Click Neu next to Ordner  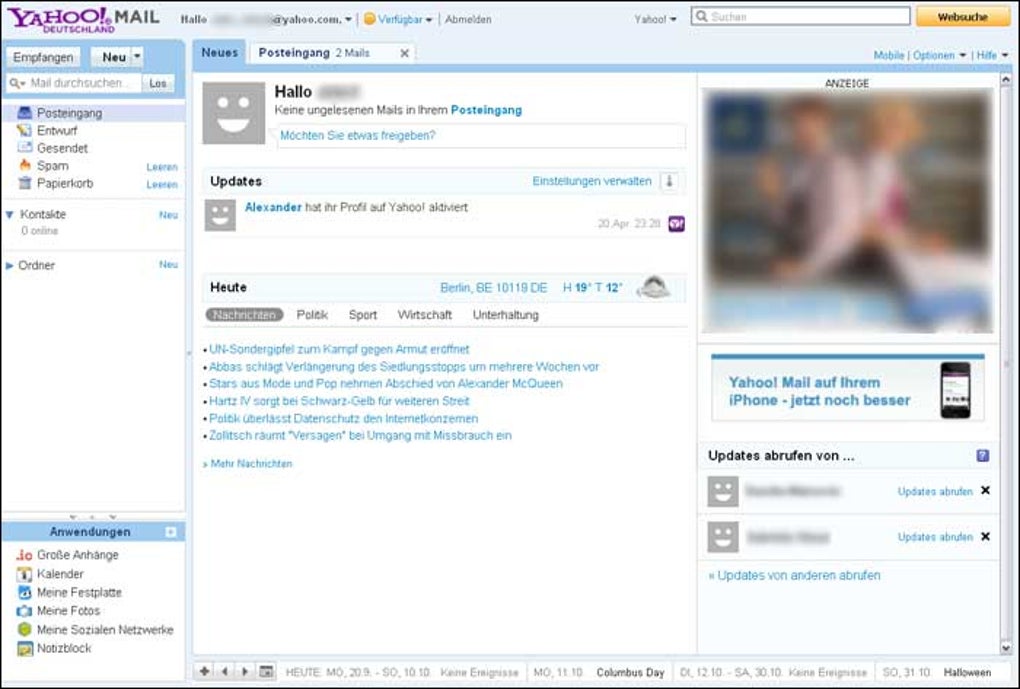coord(168,264)
